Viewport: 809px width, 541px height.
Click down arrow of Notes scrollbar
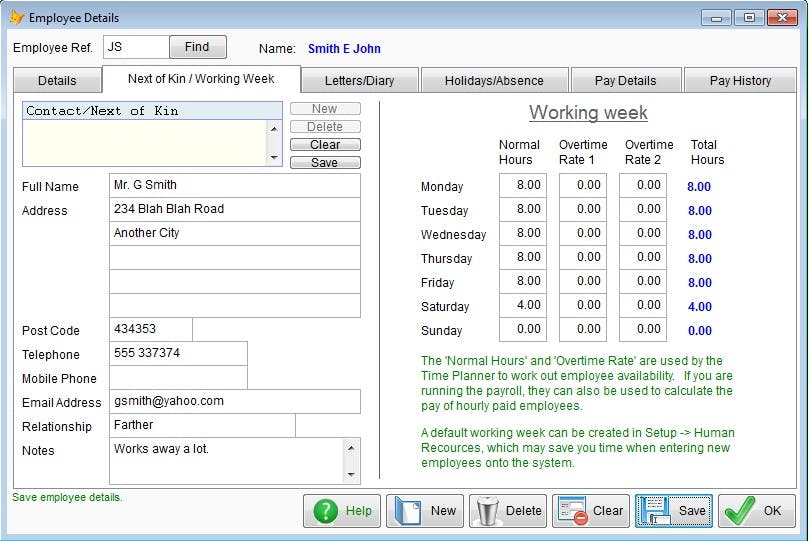coord(351,474)
